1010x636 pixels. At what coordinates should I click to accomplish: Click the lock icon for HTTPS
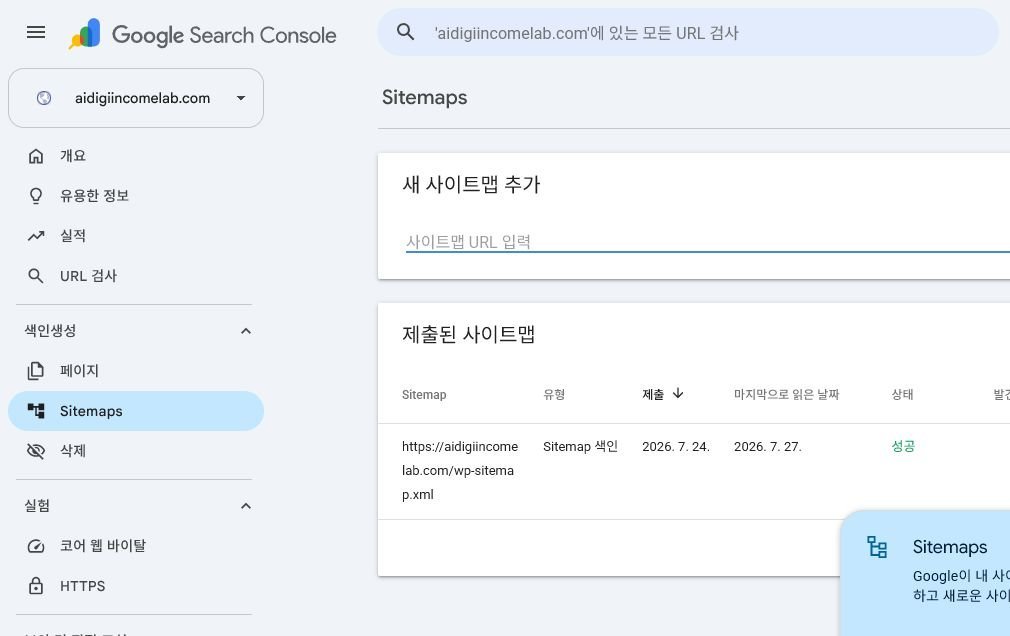36,586
